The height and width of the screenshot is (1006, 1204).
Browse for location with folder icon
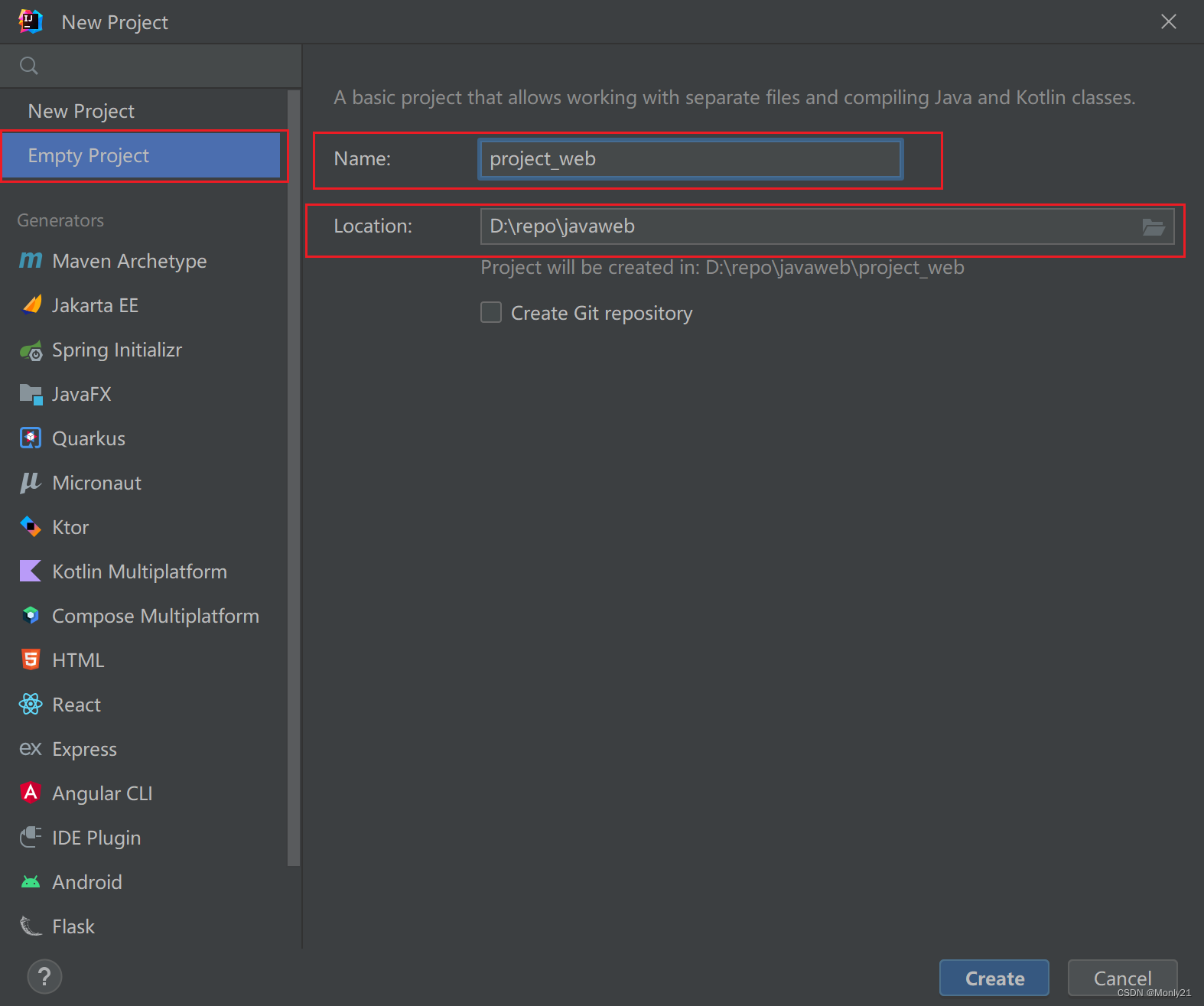(1154, 226)
